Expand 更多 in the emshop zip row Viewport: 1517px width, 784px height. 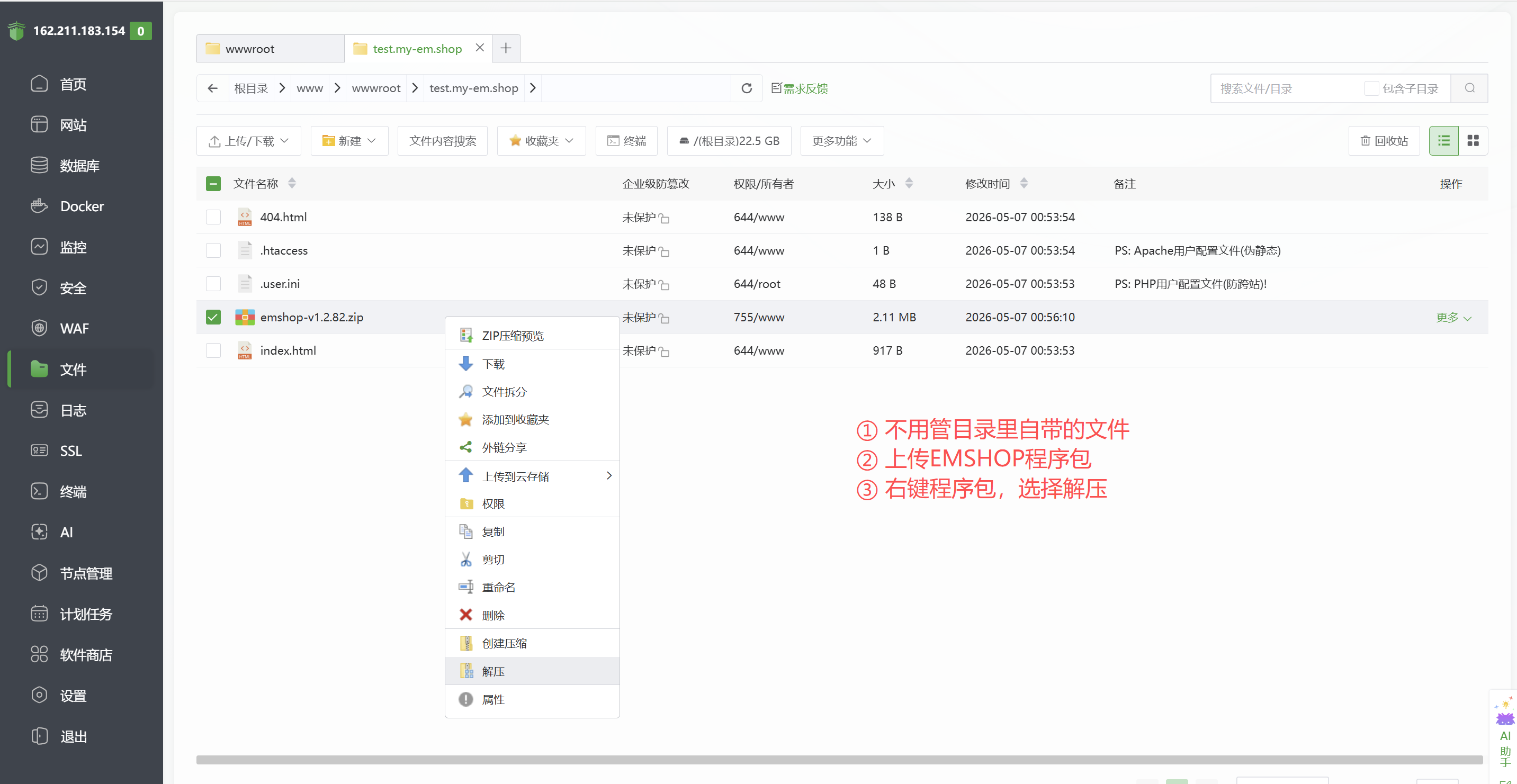[x=1453, y=318]
